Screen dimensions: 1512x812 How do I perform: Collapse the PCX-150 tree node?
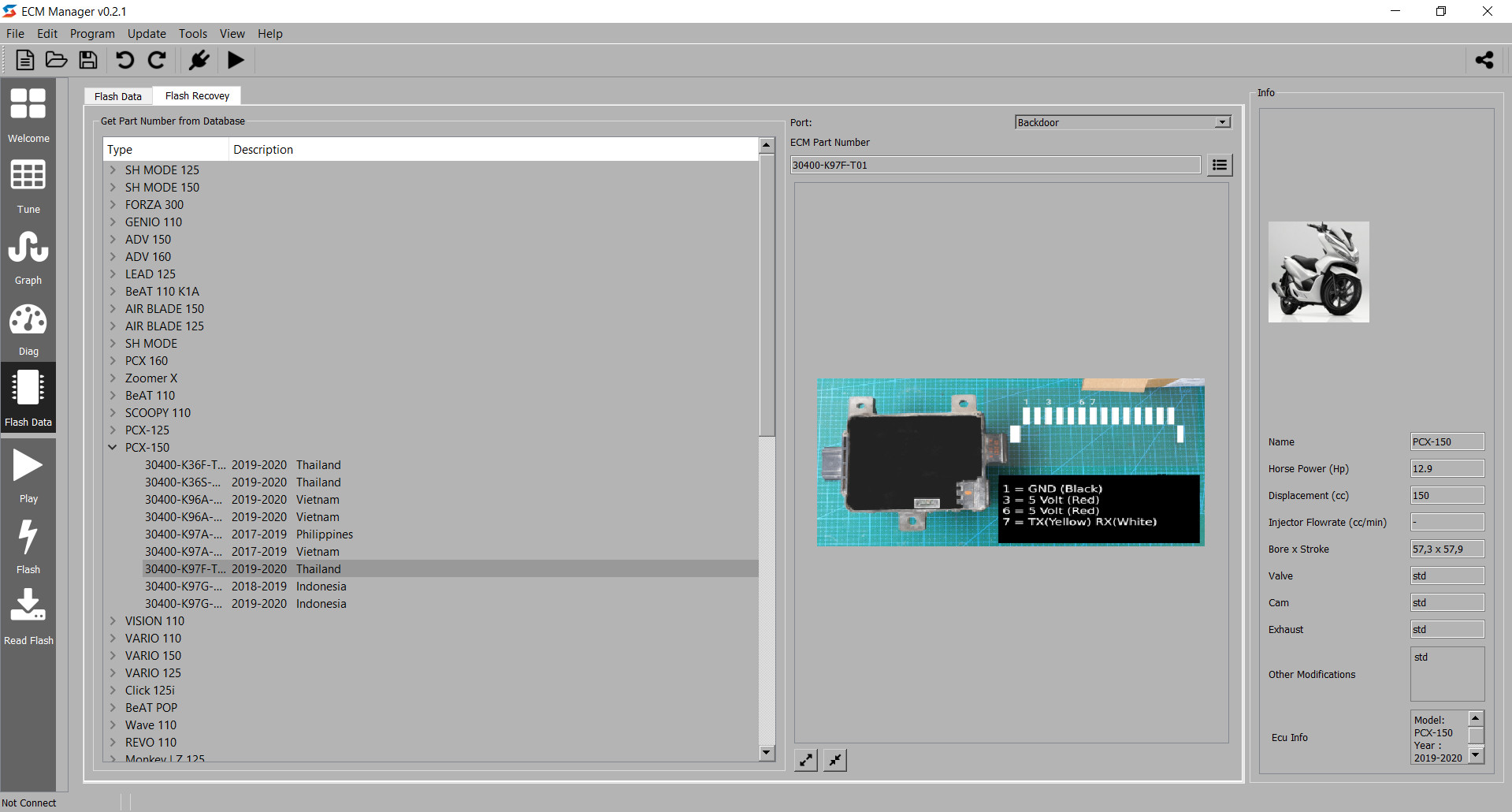113,448
